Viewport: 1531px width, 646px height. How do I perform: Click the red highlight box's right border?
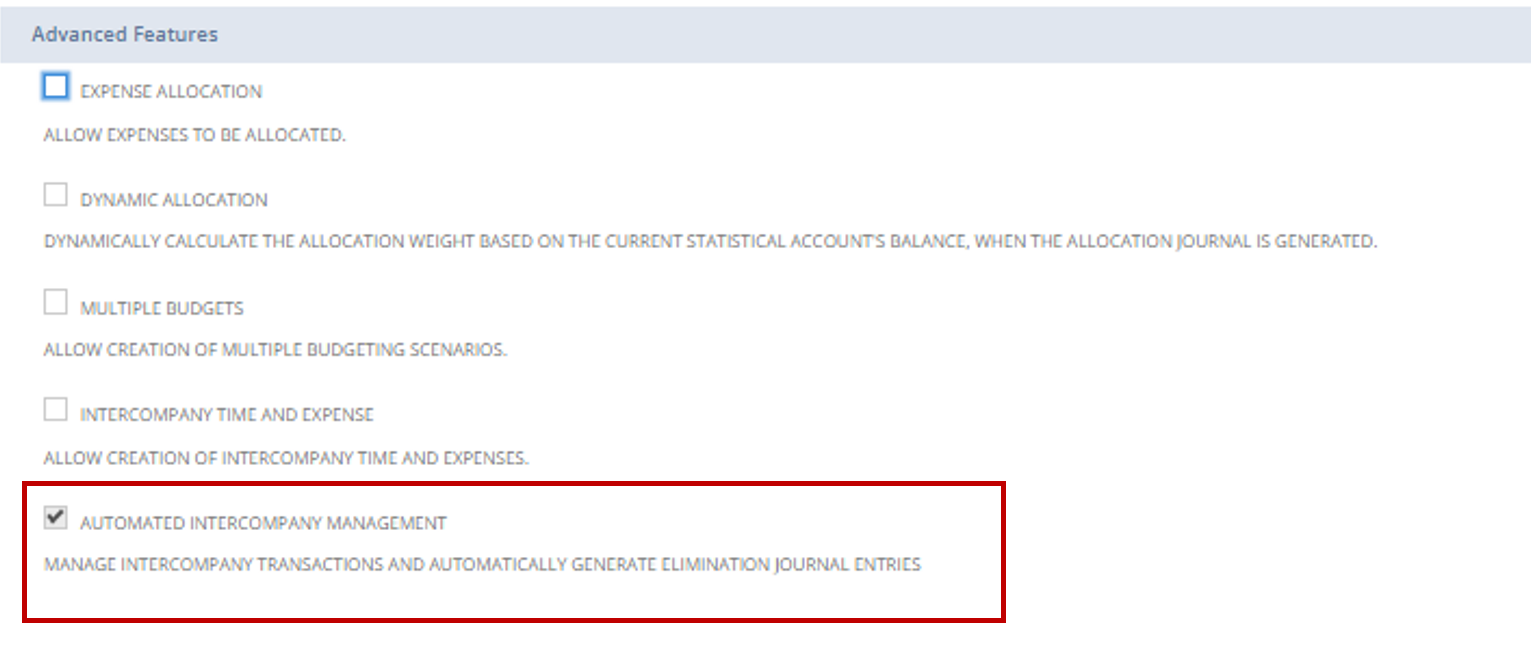[1003, 550]
